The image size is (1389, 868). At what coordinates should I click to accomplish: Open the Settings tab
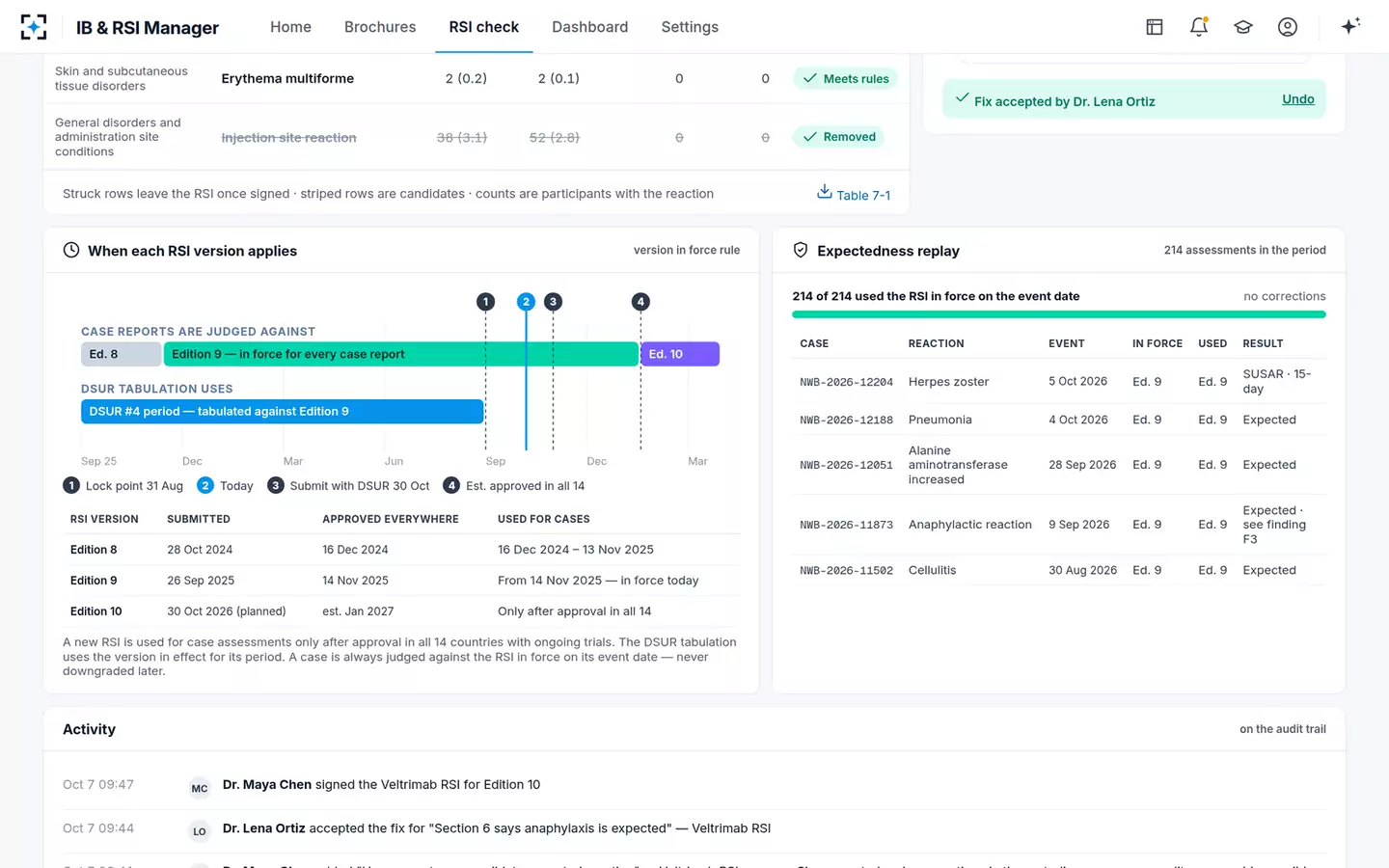690,27
